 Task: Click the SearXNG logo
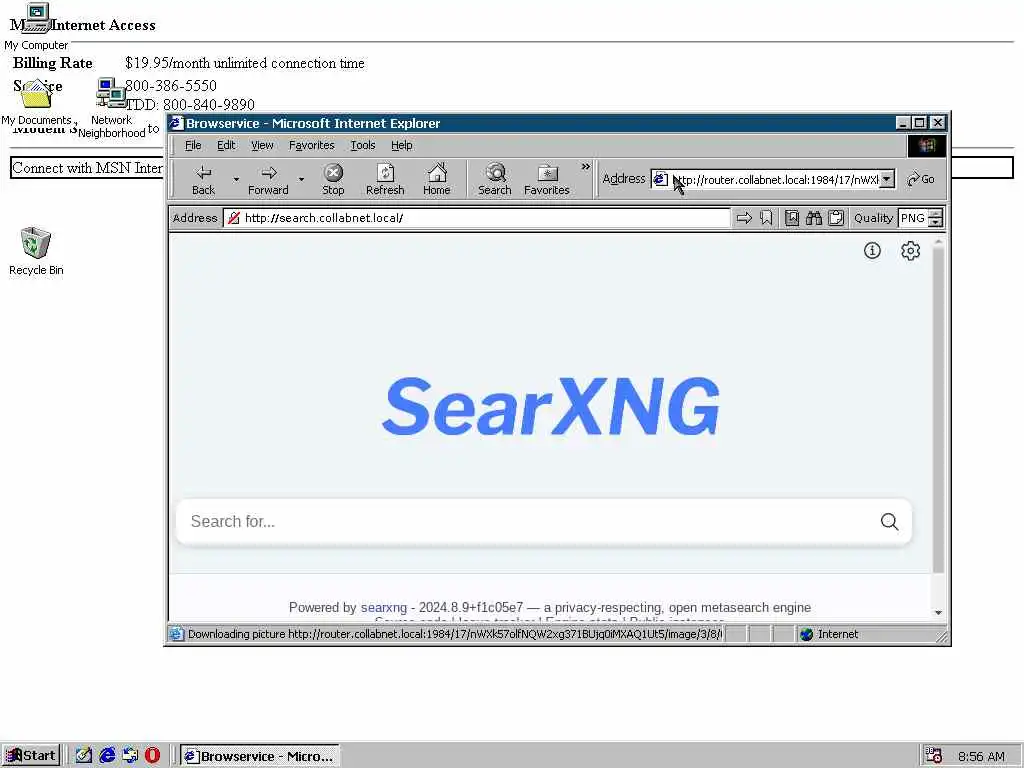[551, 406]
